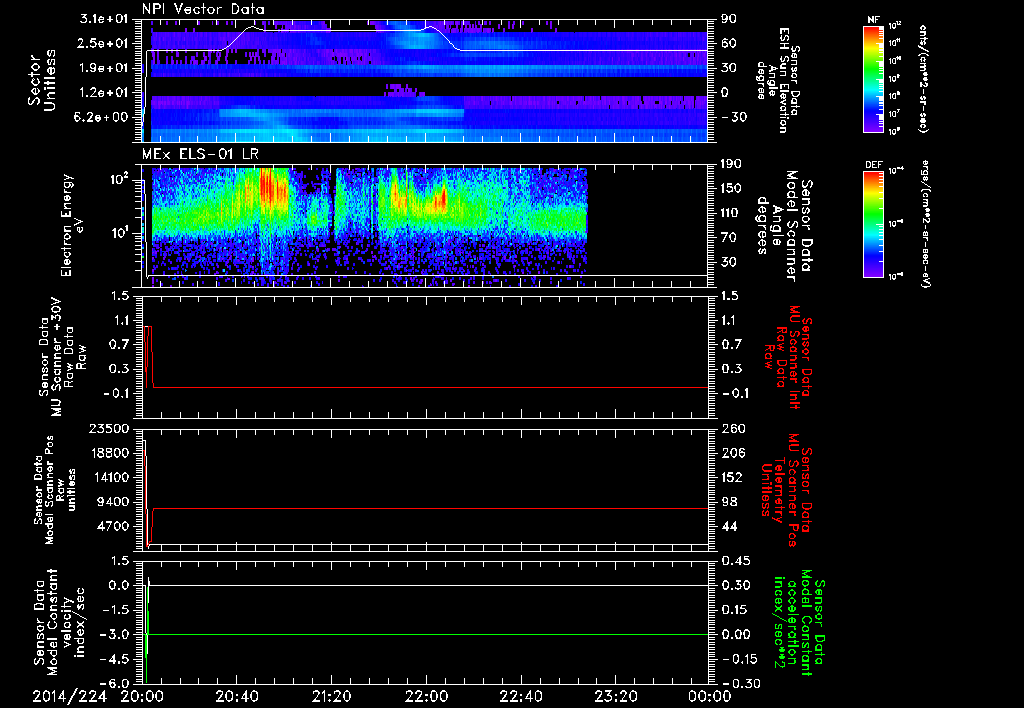1024x708 pixels.
Task: Click the 'MU Scanner +30V Raw Data' axis title
Action: [63, 357]
